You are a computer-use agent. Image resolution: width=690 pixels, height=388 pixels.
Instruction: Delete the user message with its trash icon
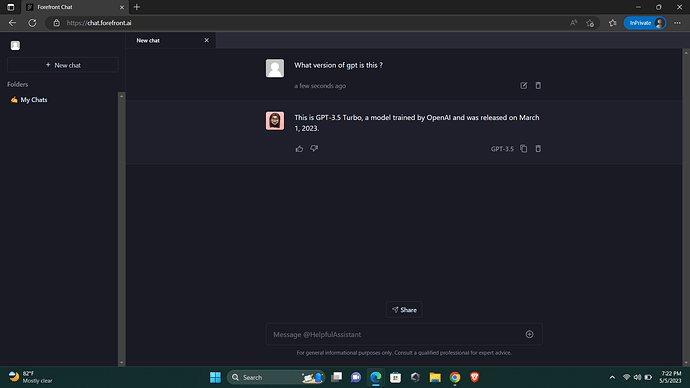538,86
